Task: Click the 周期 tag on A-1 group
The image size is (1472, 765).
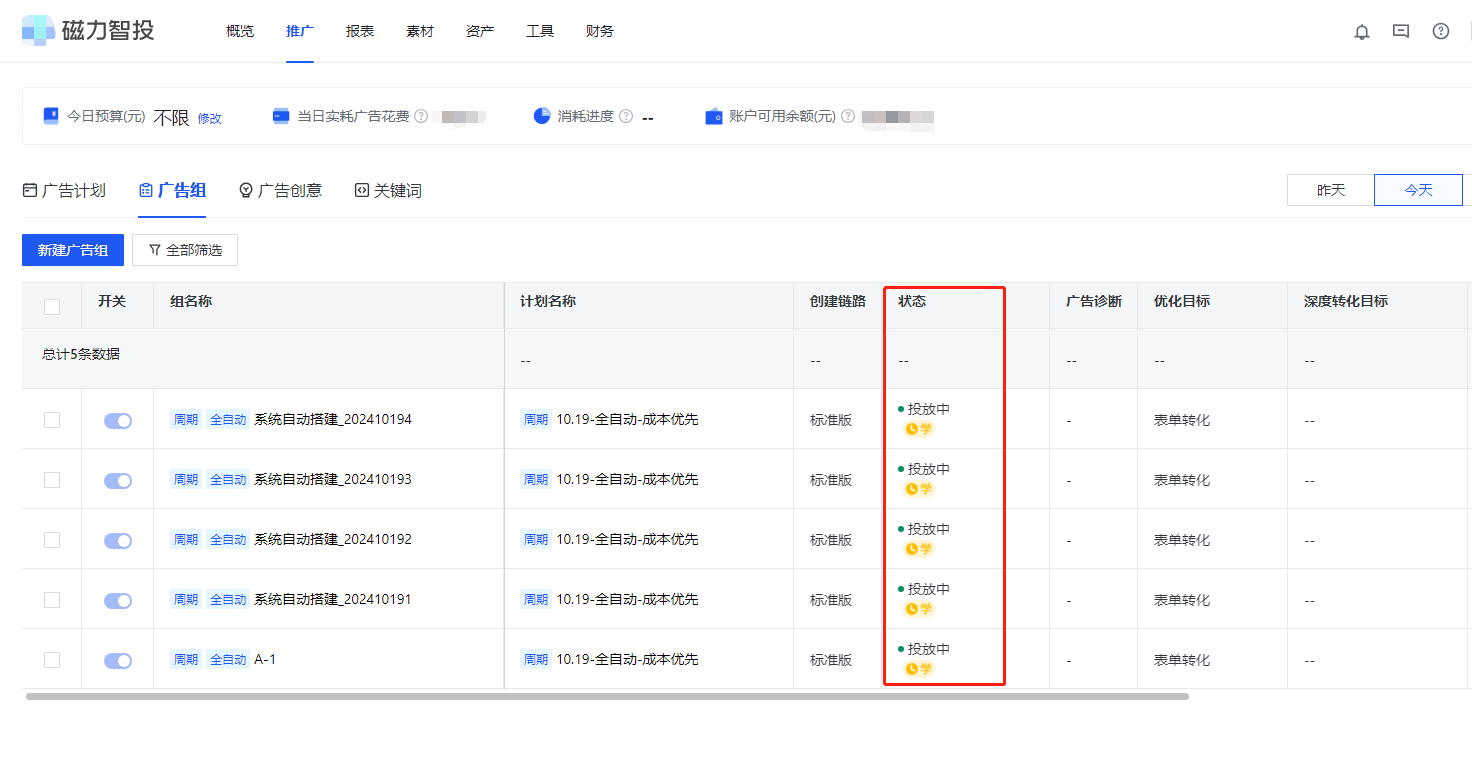Action: 184,660
